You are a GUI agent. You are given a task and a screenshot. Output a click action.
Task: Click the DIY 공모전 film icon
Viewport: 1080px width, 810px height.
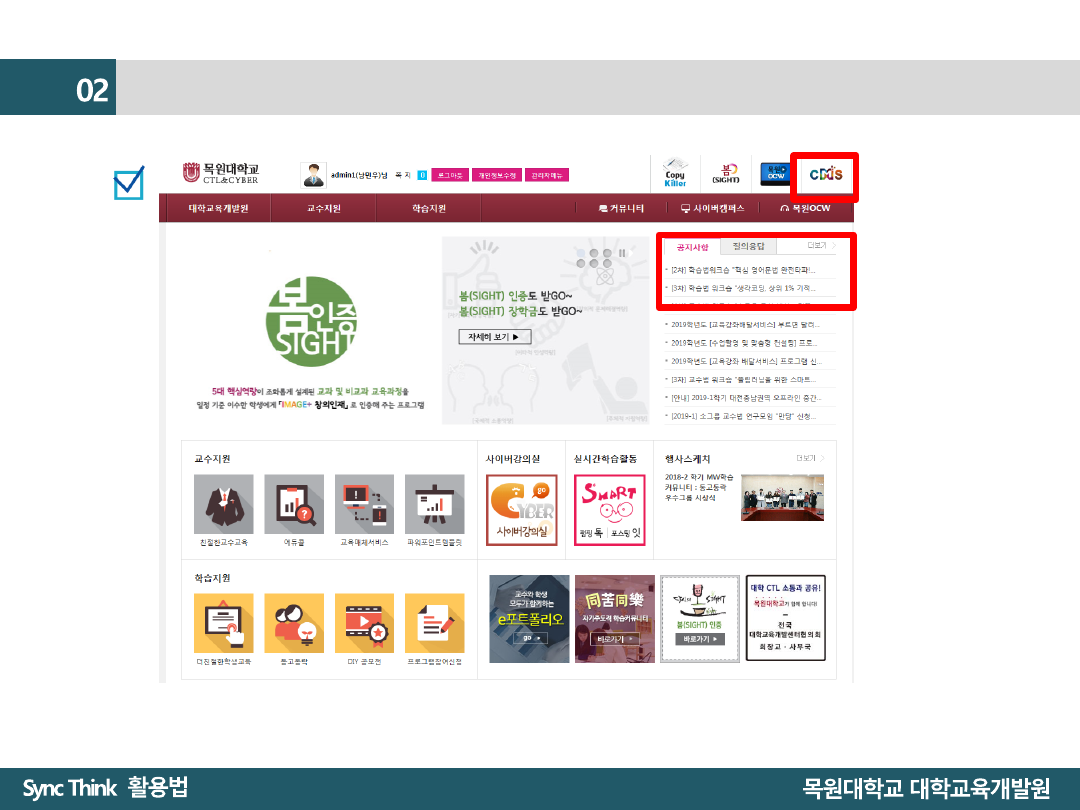(364, 623)
